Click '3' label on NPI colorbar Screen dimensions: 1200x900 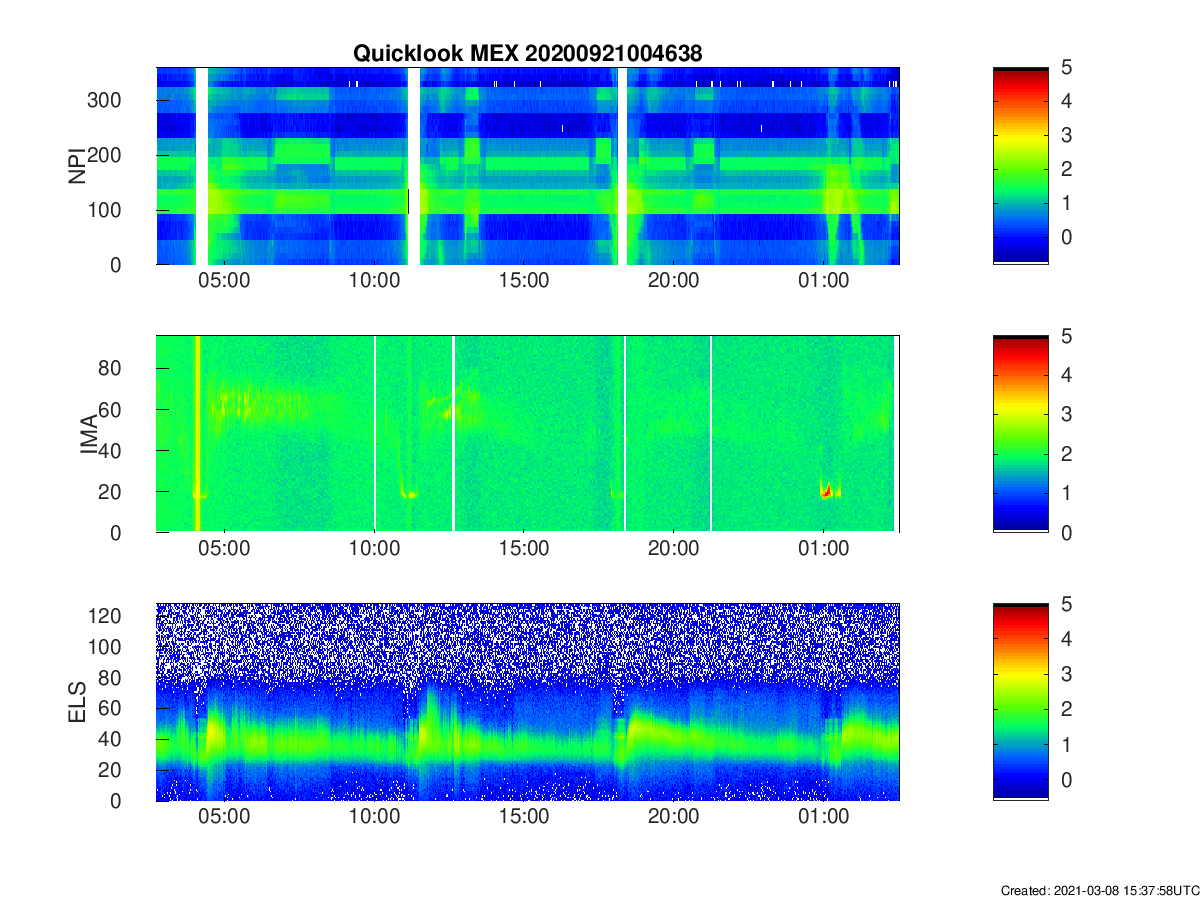pos(1067,135)
